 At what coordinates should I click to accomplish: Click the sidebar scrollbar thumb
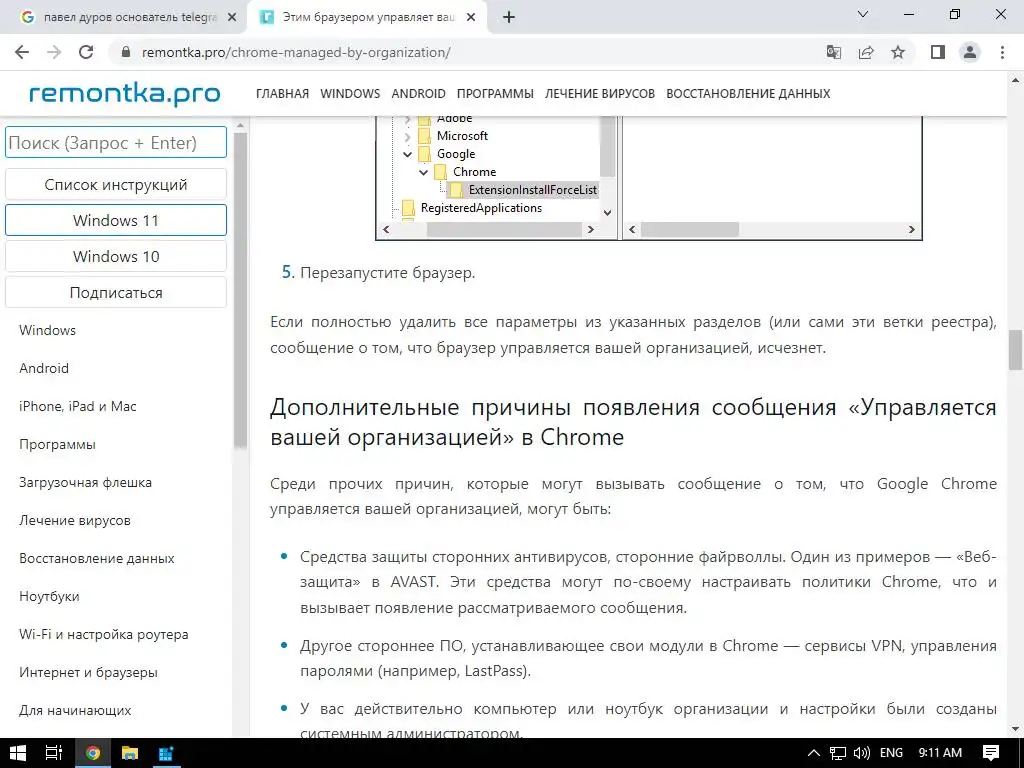tap(240, 291)
